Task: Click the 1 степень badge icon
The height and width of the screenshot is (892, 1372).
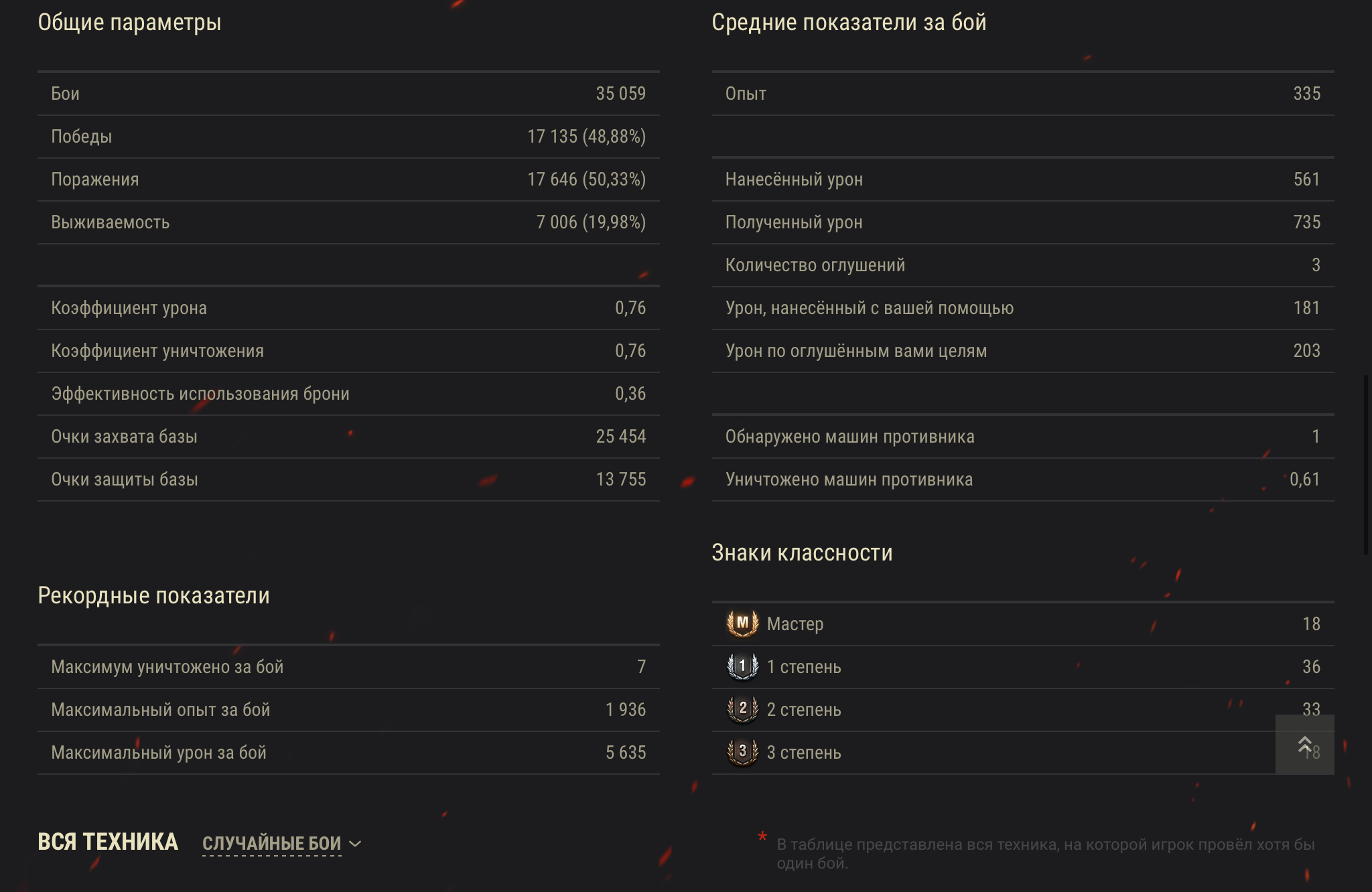Action: click(x=742, y=666)
